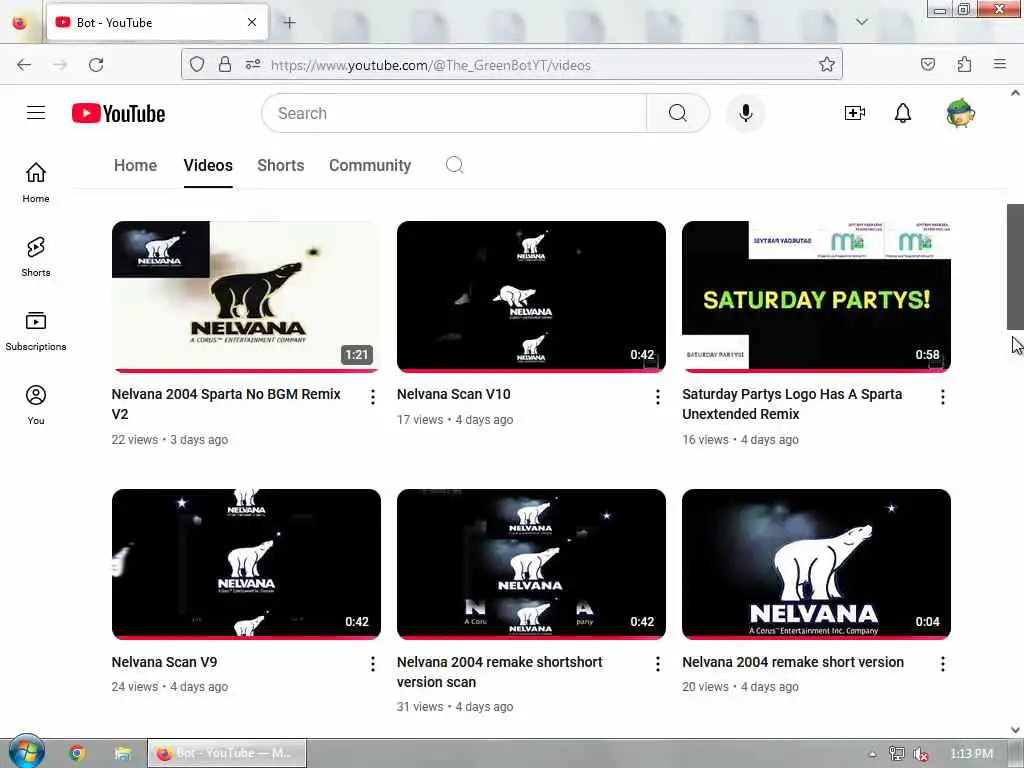This screenshot has width=1024, height=768.
Task: Play the 1:21 Nelvana Sparta thumbnail
Action: (246, 296)
